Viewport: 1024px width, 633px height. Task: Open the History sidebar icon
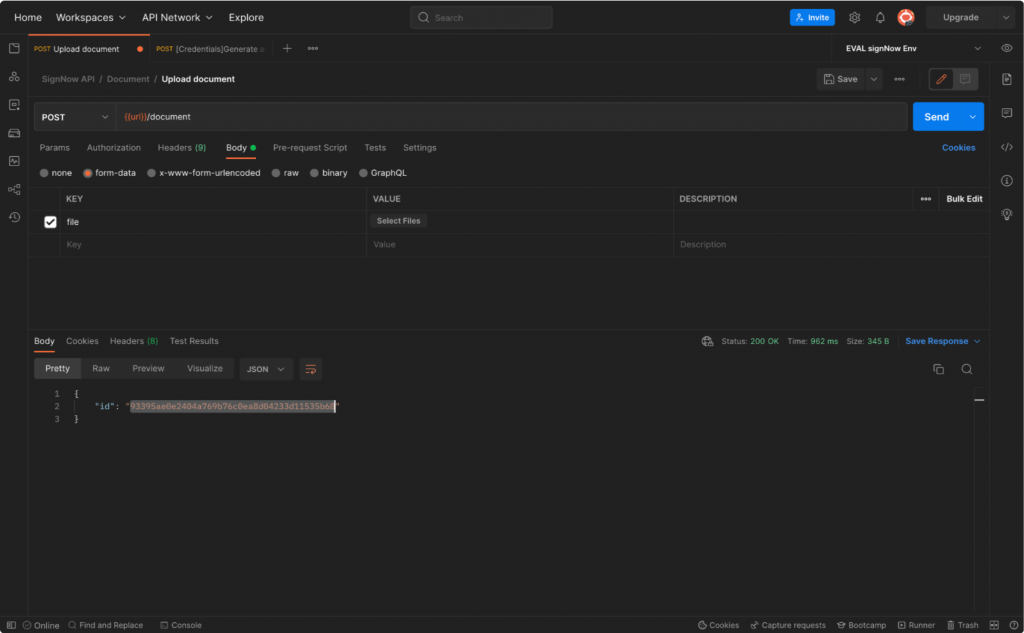coord(14,217)
